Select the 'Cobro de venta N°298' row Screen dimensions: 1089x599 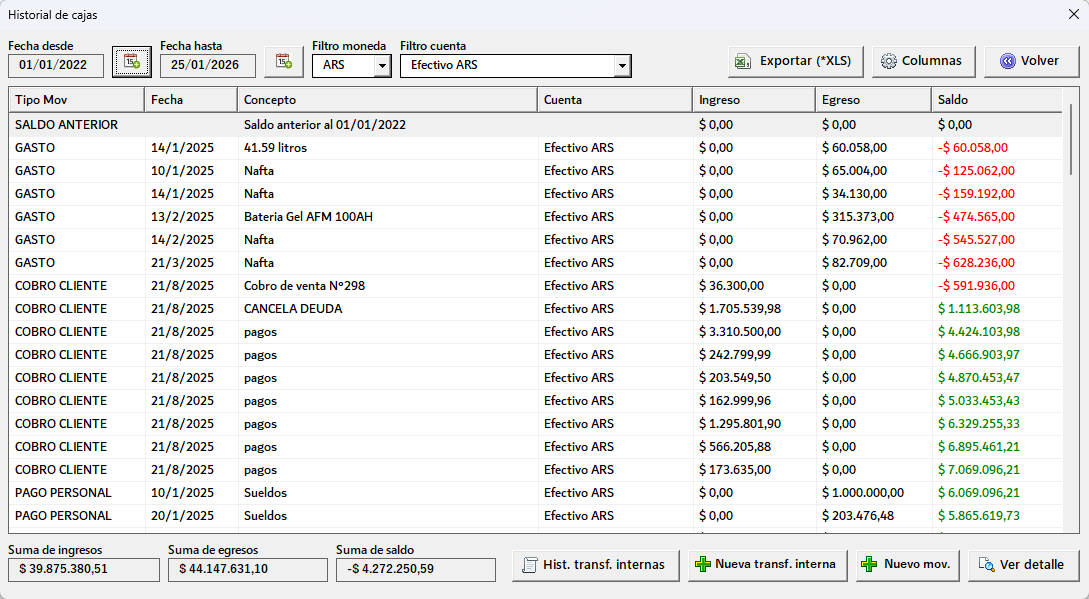pos(535,286)
